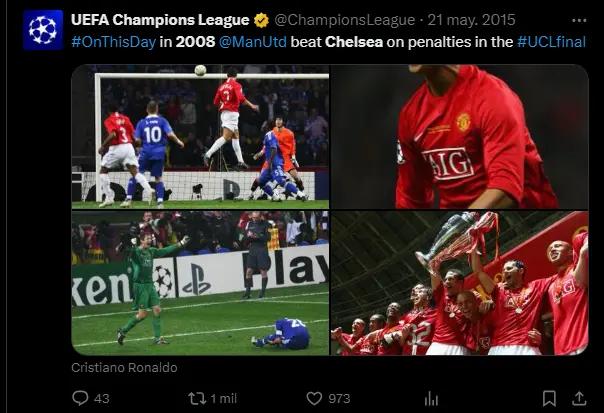Open the tweet date 21 may. 2015
This screenshot has height=413, width=604.
click(474, 20)
